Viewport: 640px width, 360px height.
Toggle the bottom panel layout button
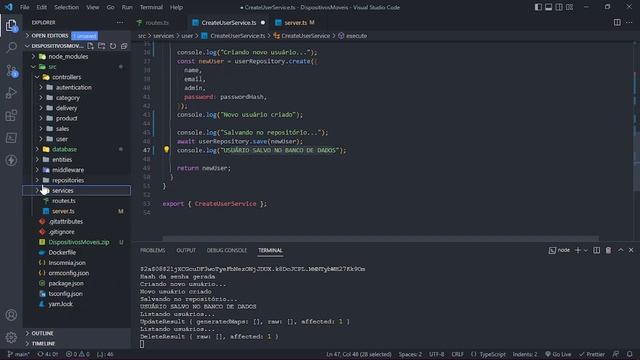click(x=549, y=7)
